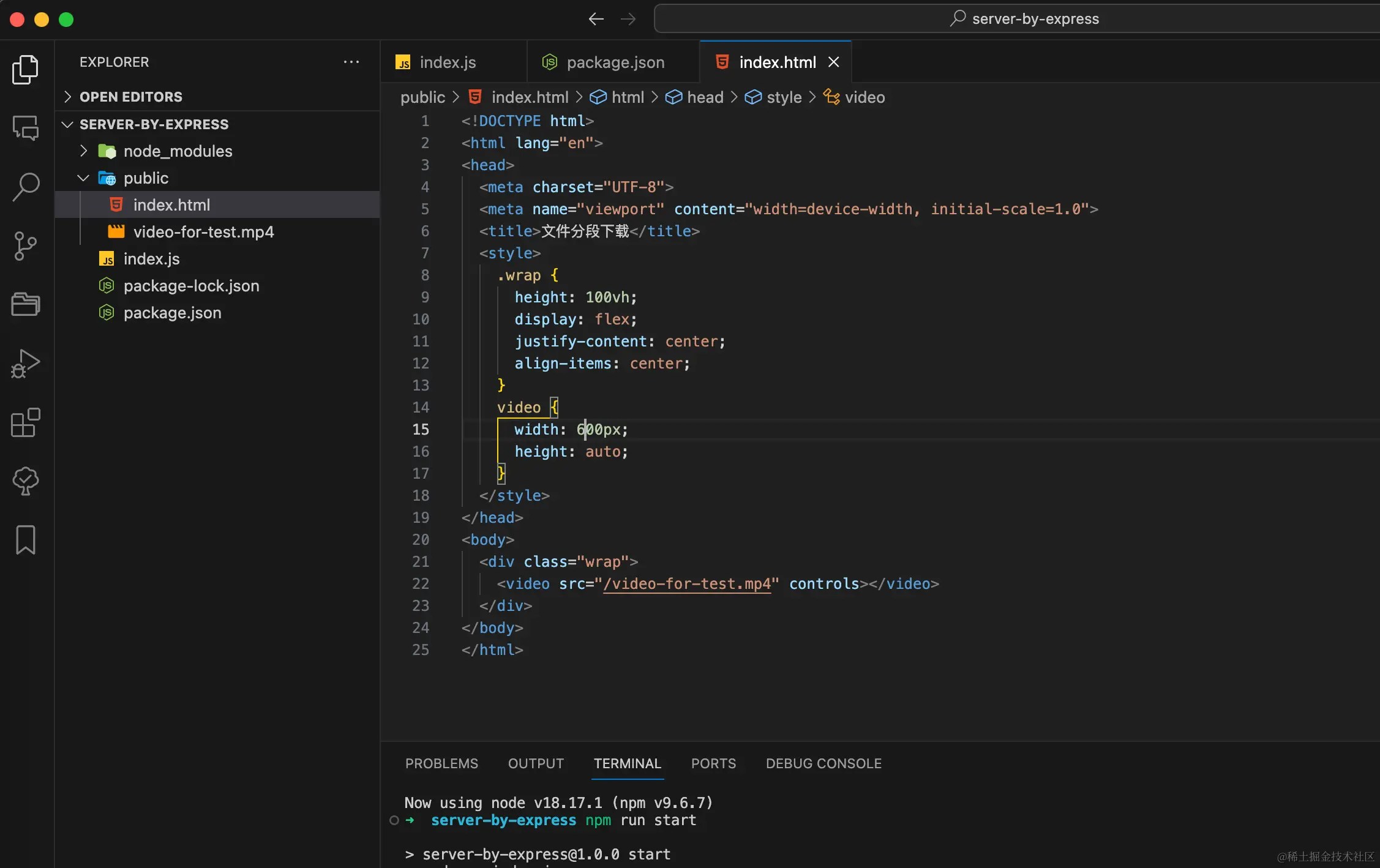The height and width of the screenshot is (868, 1380).
Task: Click the JS icon beside index.js in explorer
Action: (107, 259)
